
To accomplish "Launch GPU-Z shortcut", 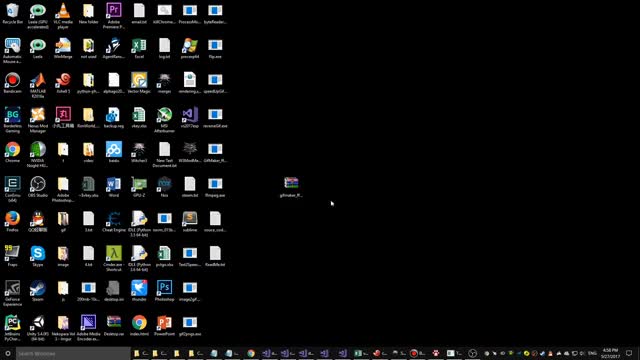I will click(139, 187).
